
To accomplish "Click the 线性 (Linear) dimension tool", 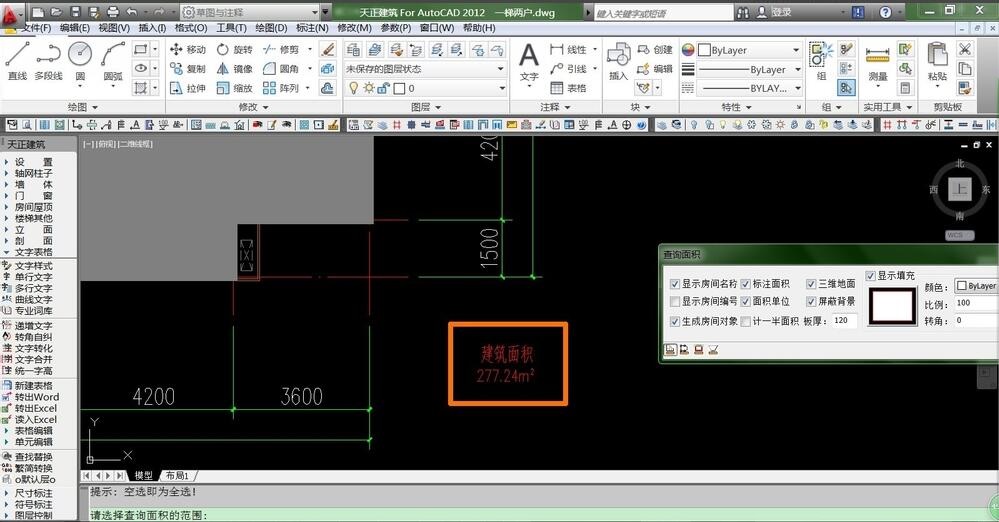I will [568, 49].
